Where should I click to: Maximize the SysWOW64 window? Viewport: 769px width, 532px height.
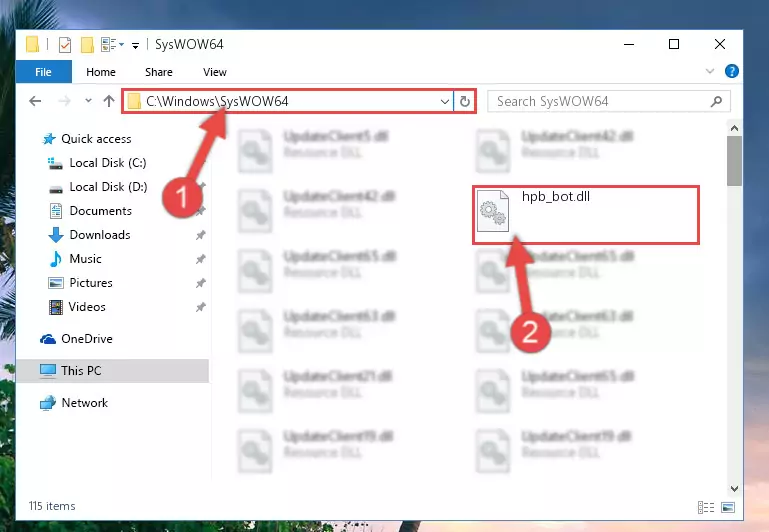click(674, 44)
